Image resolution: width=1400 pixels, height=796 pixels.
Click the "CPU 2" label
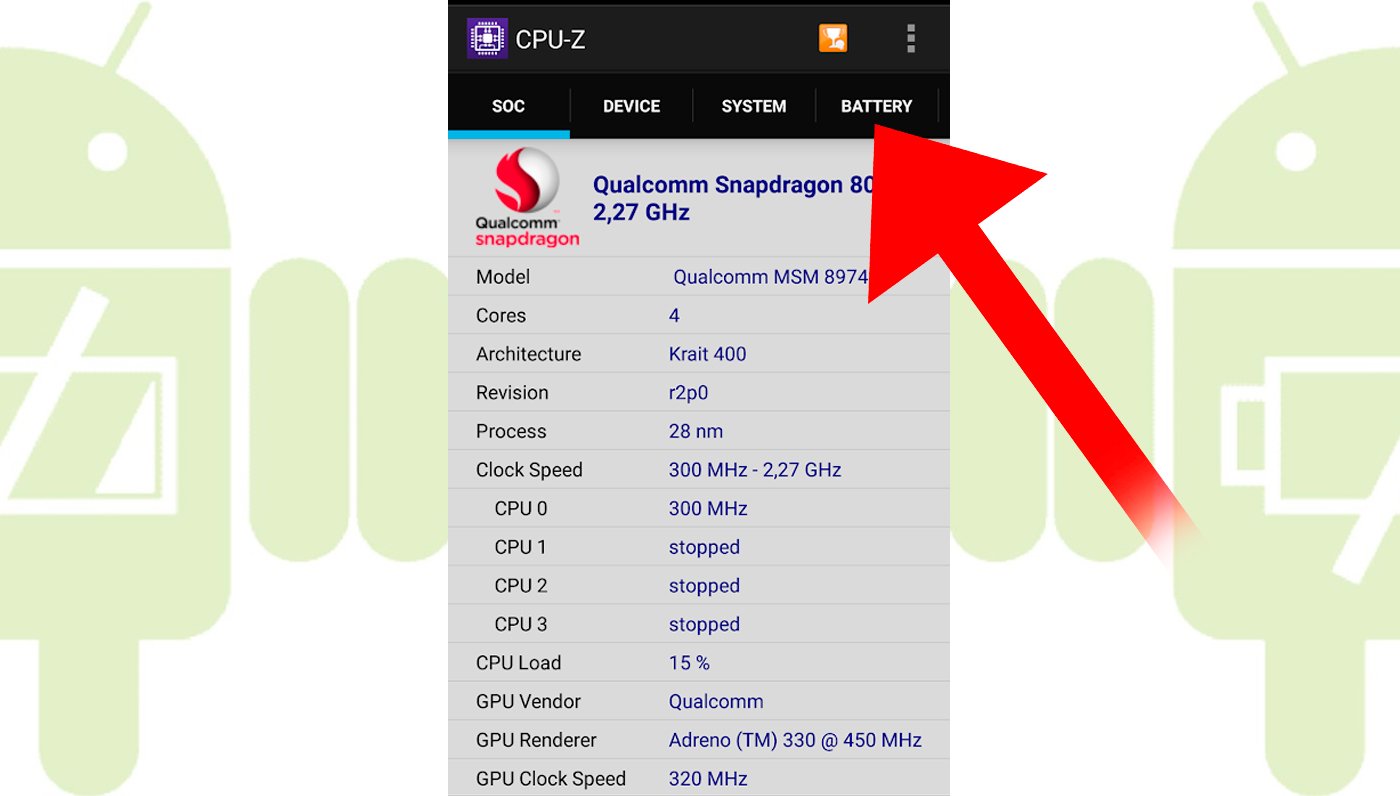[x=521, y=586]
